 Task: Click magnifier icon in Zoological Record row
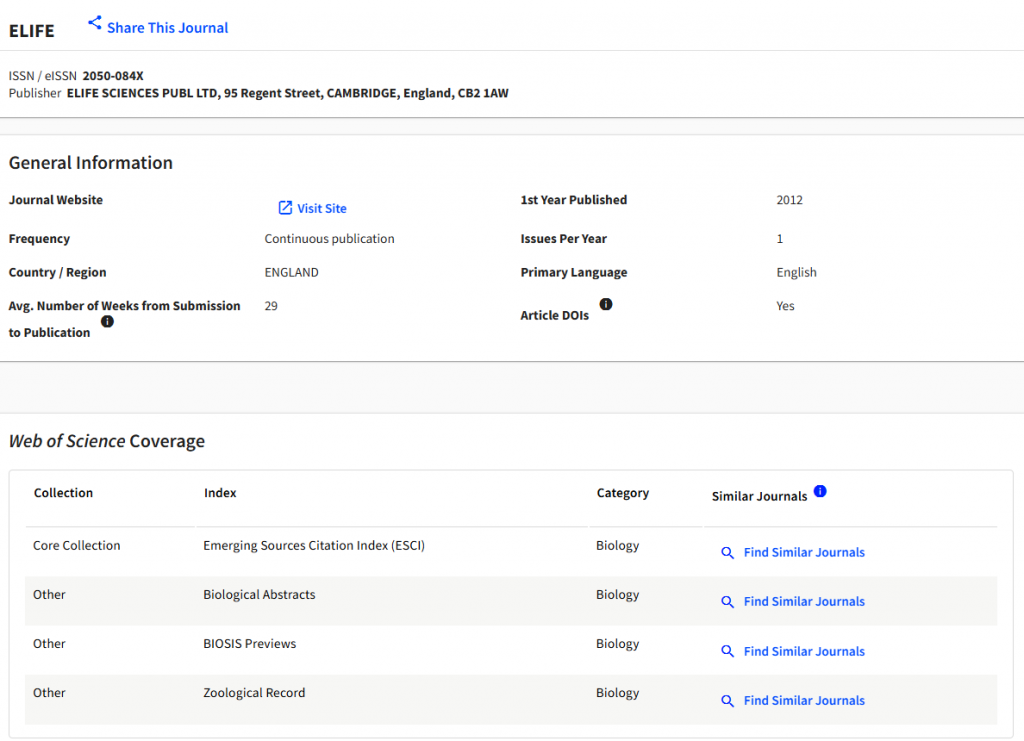[x=728, y=701]
